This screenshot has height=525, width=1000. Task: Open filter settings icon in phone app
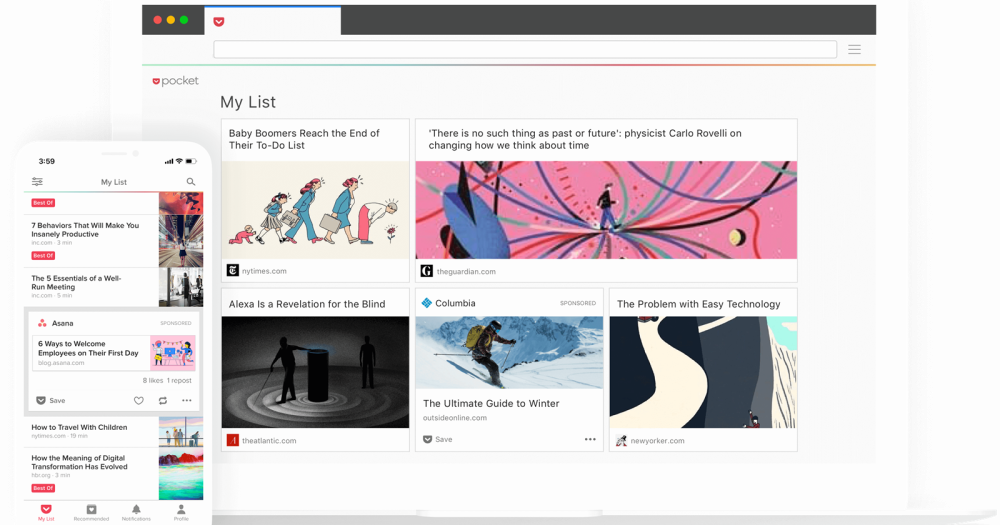pos(38,182)
